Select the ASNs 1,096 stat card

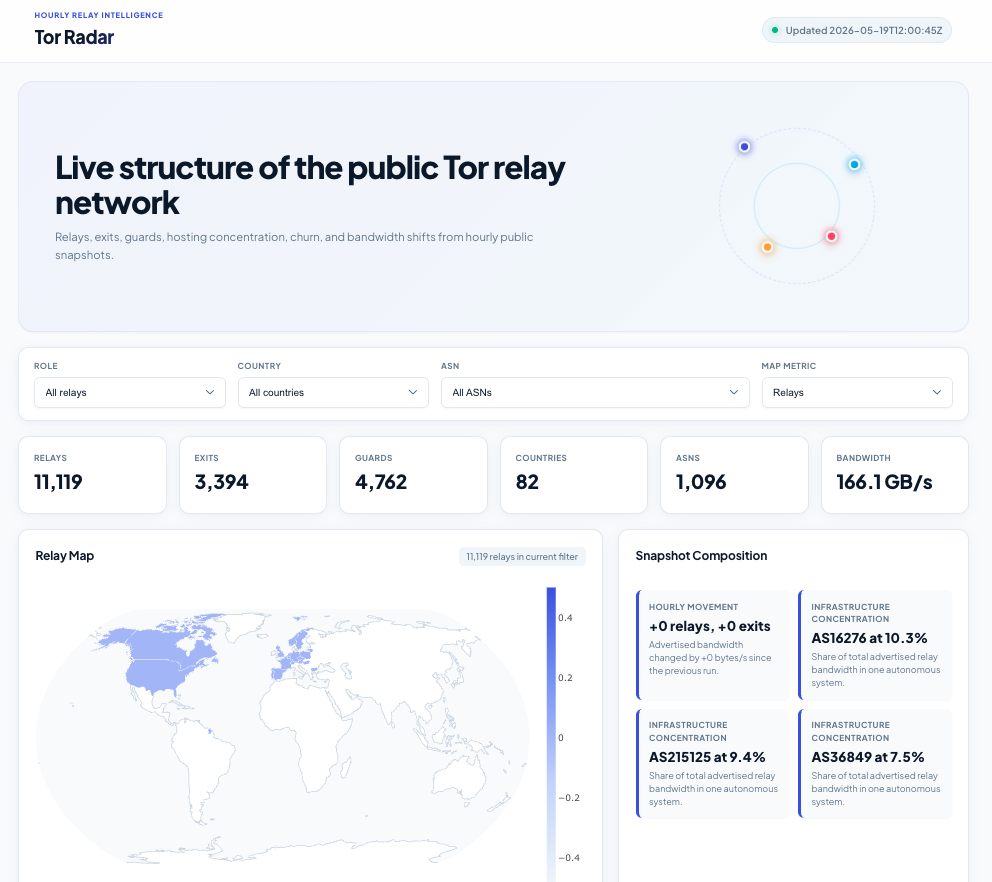pos(735,475)
